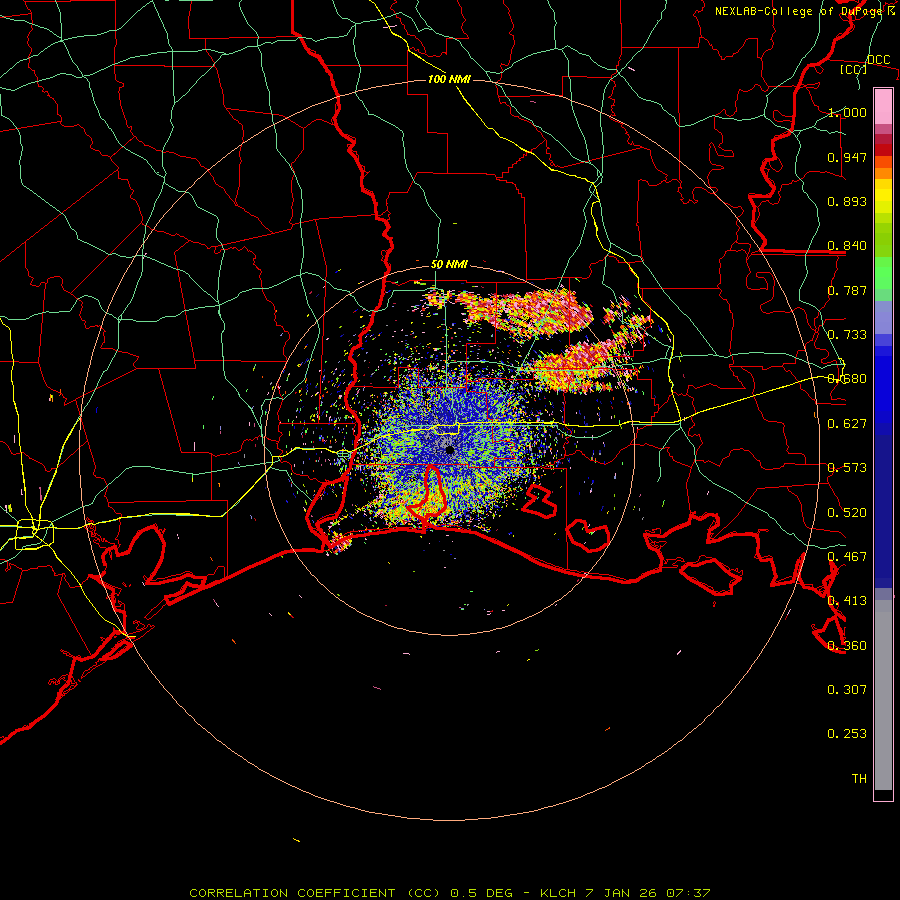This screenshot has width=900, height=900.
Task: Click the 0.893 value on color scale
Action: [847, 201]
